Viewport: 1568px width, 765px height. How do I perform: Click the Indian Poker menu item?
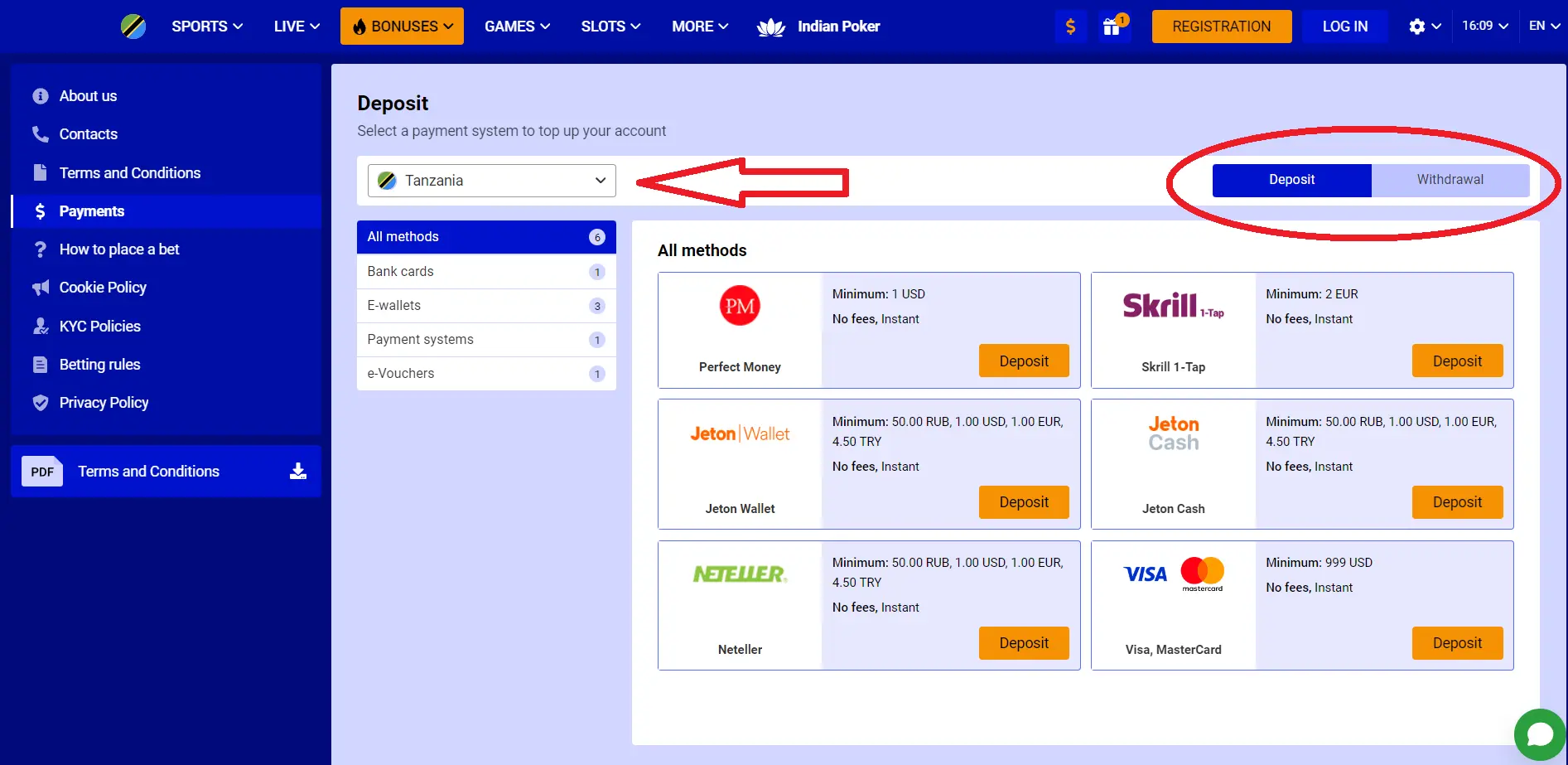pyautogui.click(x=838, y=26)
